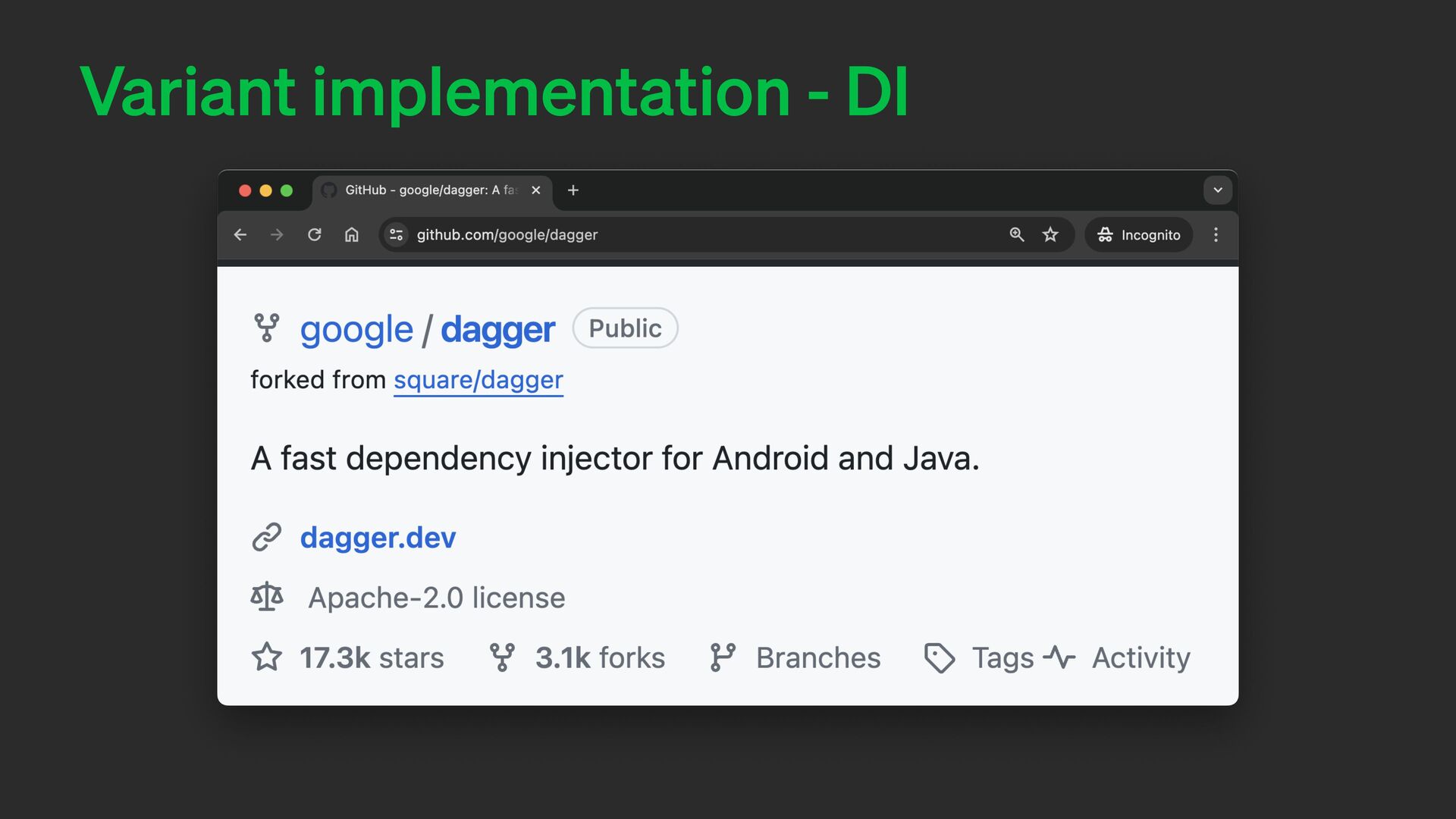Open the Chrome three-dot menu
This screenshot has height=819, width=1456.
pyautogui.click(x=1216, y=235)
